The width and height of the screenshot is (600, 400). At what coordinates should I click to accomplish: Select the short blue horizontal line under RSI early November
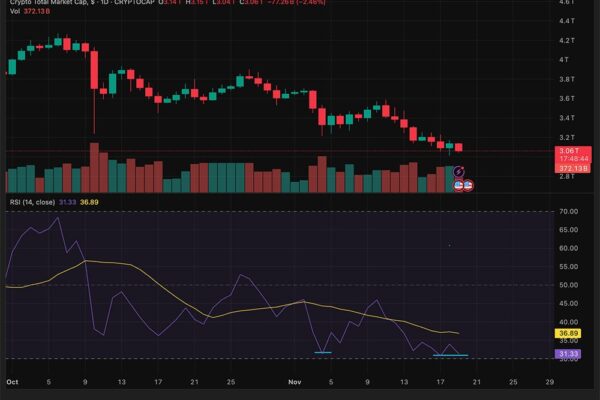pyautogui.click(x=323, y=352)
